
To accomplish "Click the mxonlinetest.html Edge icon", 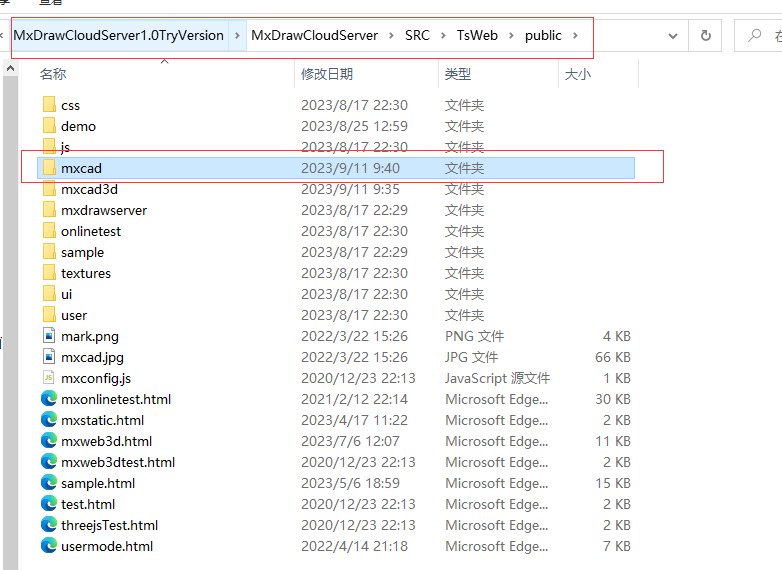I will (49, 399).
